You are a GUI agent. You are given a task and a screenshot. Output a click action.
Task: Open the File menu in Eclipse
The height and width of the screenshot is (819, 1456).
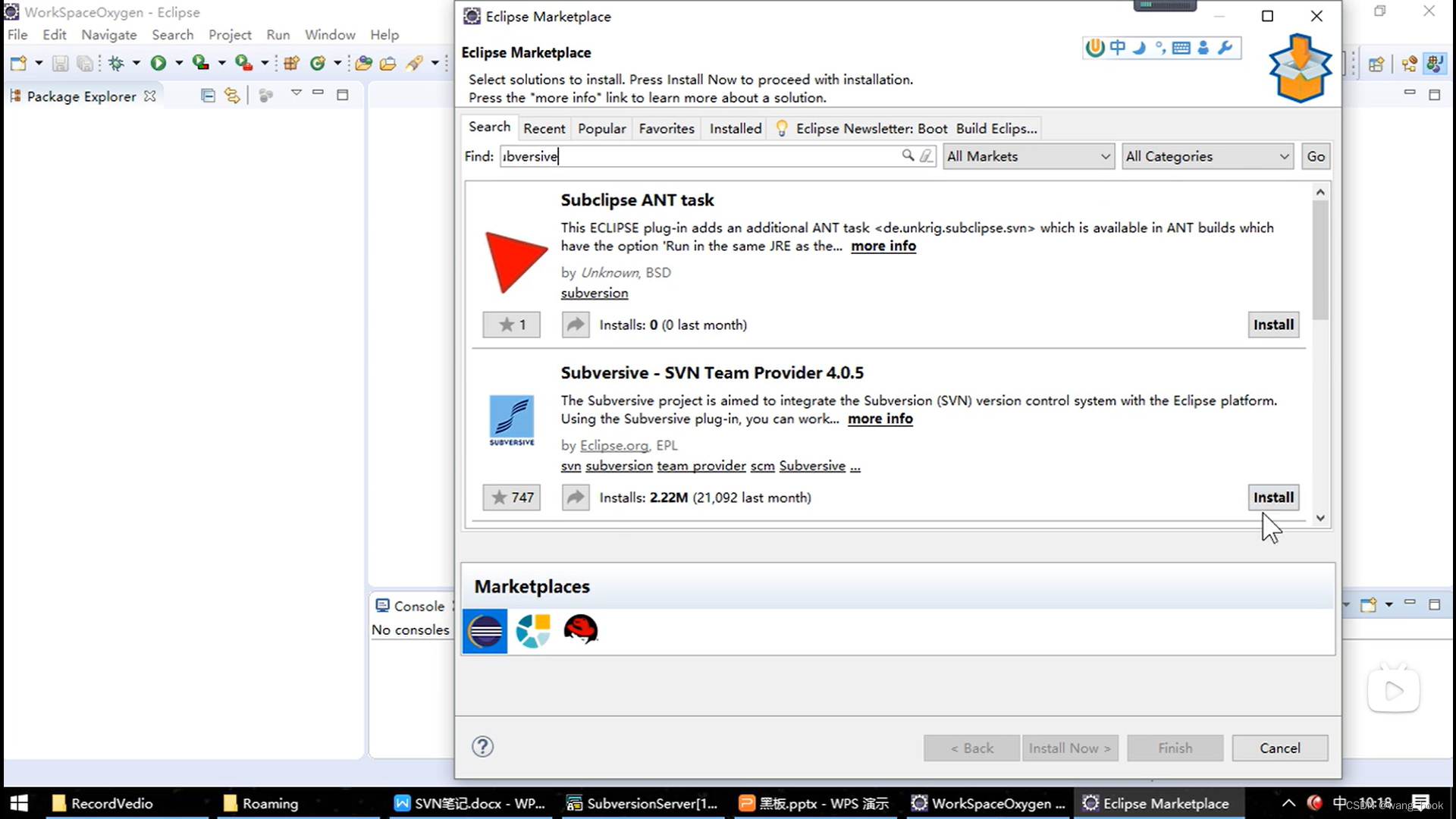17,35
